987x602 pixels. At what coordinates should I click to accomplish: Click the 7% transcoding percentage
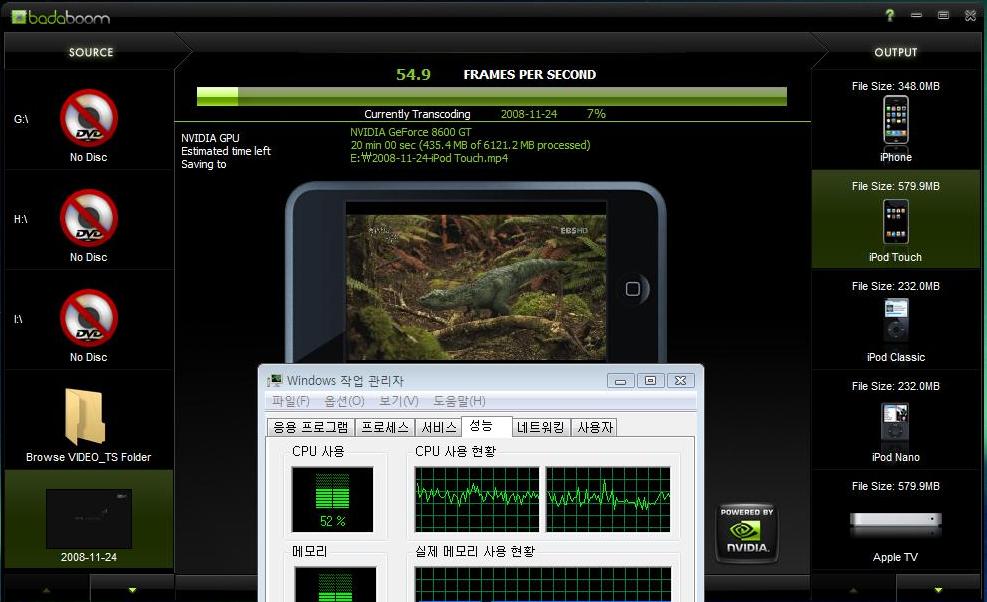596,114
